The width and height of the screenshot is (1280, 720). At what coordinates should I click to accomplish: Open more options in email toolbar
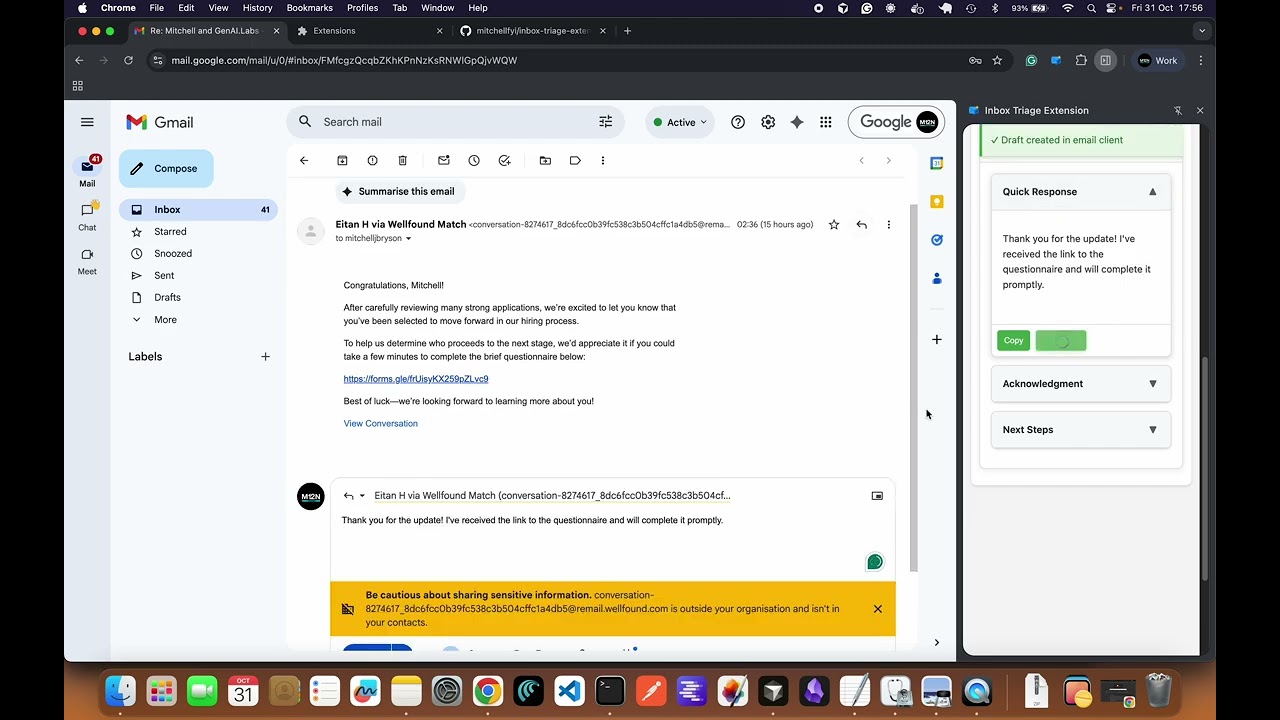click(x=602, y=160)
